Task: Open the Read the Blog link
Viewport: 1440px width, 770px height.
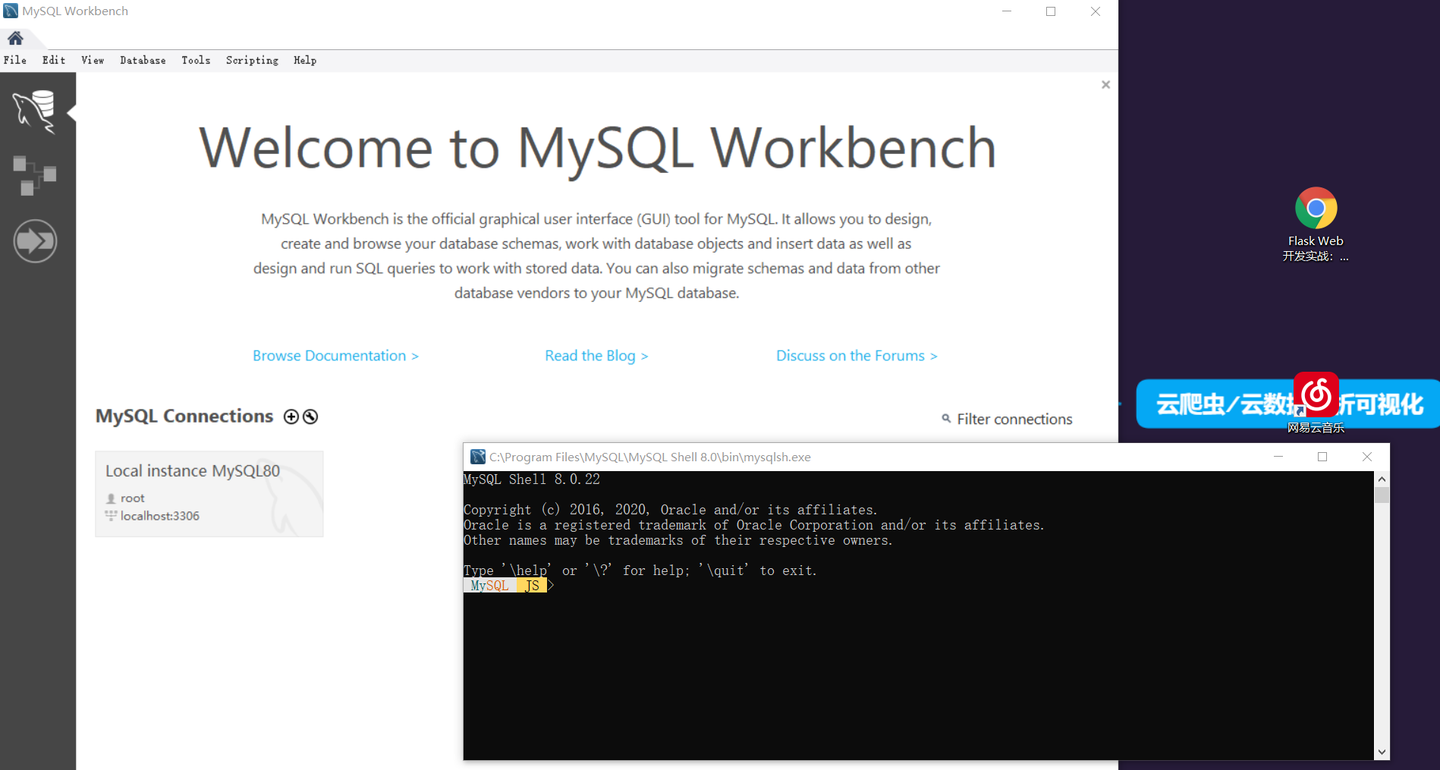Action: (x=596, y=355)
